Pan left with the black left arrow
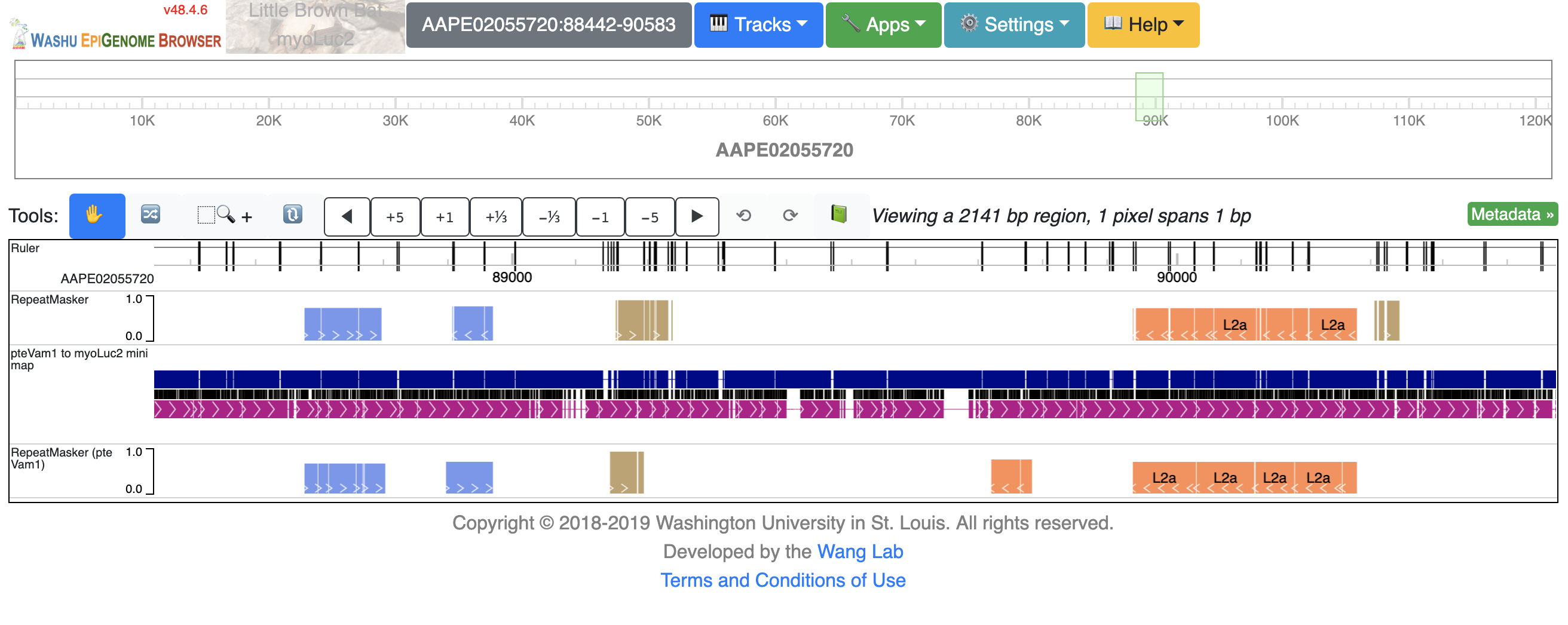Viewport: 1568px width, 625px height. pyautogui.click(x=347, y=217)
